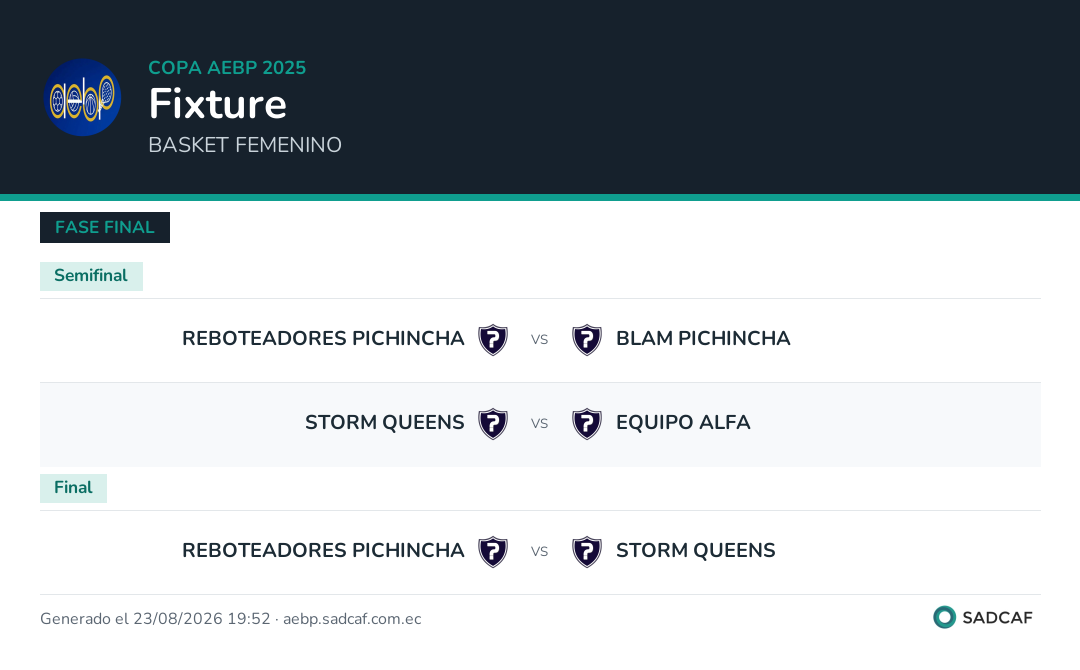Screen dimensions: 1080x670
Task: Click the SADCAF brand text
Action: coord(997,618)
